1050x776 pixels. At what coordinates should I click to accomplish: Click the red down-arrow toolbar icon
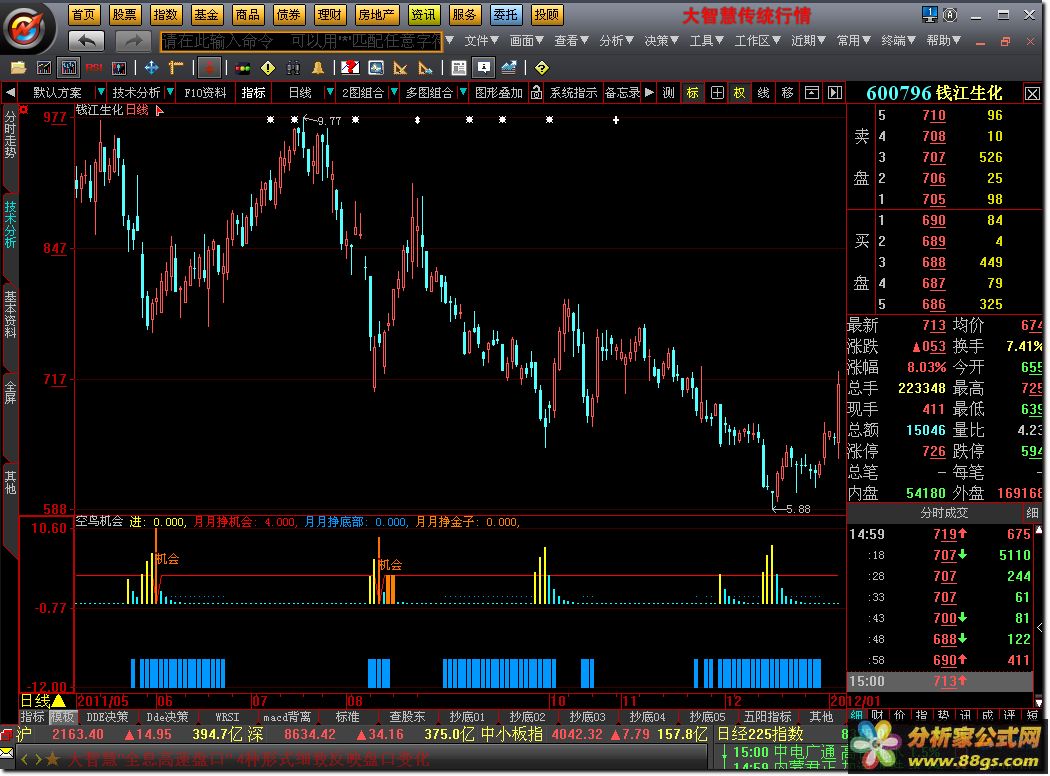(x=210, y=68)
